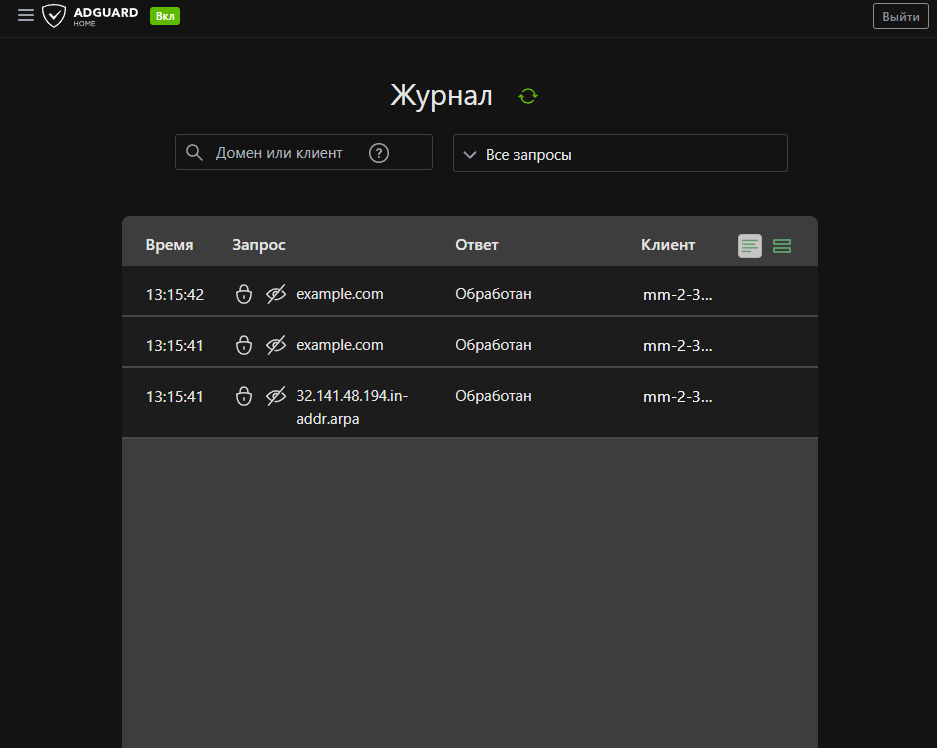Image resolution: width=937 pixels, height=748 pixels.
Task: Click crossed-eye icon in 13:15:42 row
Action: tap(275, 294)
